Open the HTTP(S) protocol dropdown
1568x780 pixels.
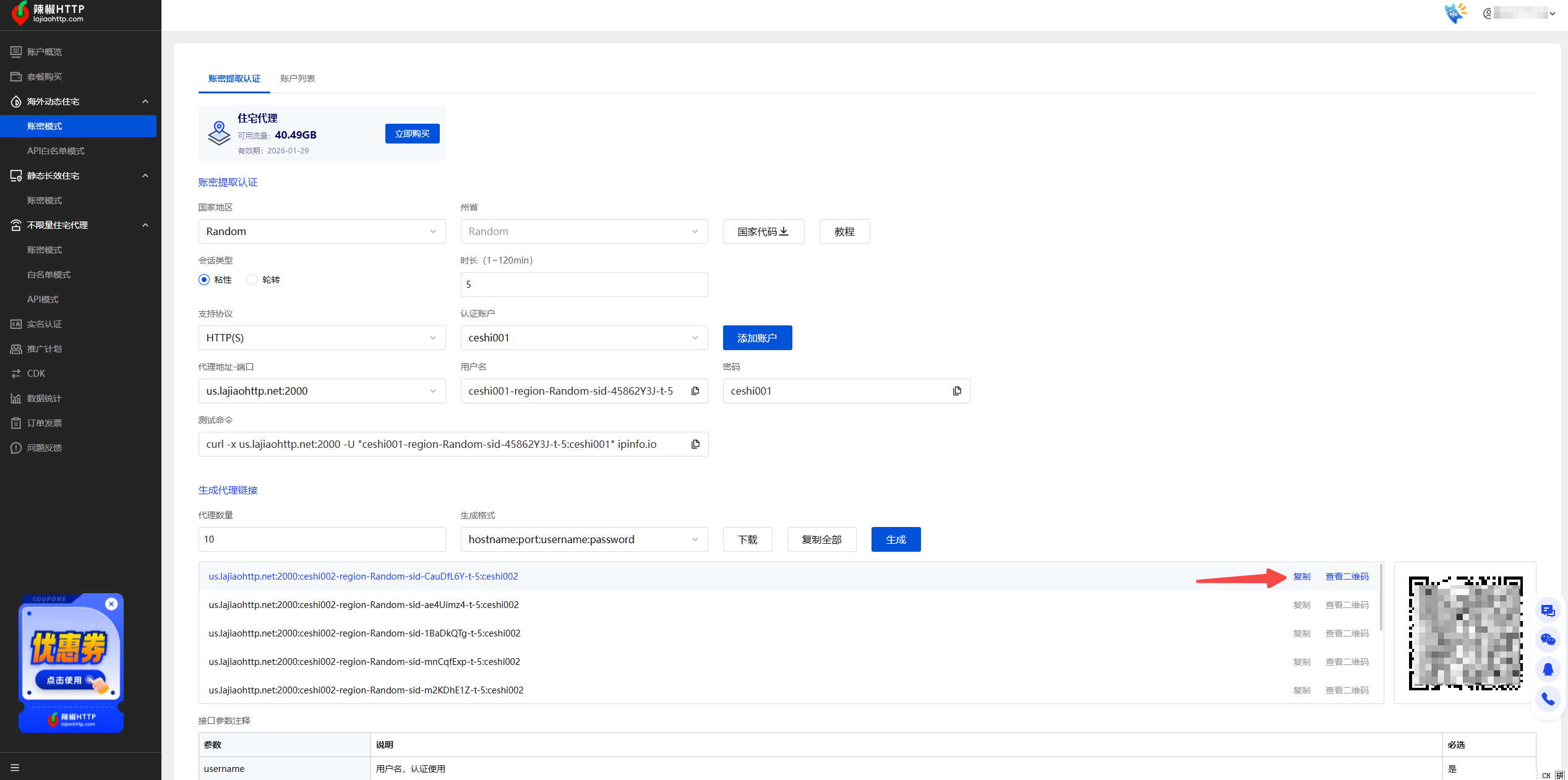click(322, 338)
